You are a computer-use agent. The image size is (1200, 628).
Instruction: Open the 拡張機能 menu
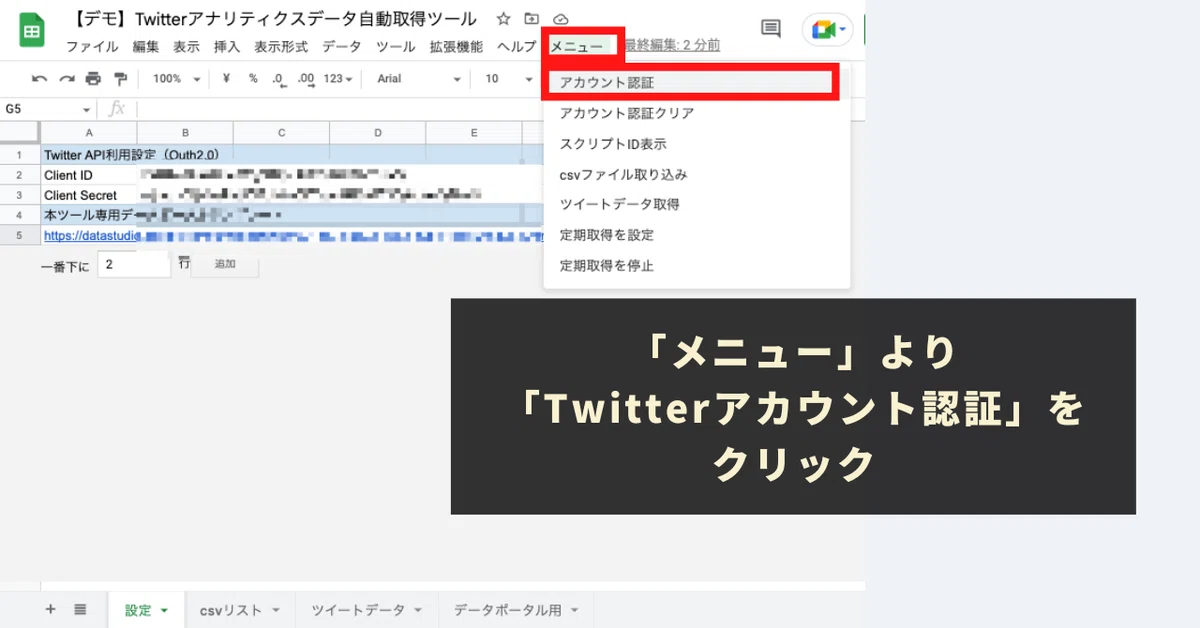coord(456,47)
